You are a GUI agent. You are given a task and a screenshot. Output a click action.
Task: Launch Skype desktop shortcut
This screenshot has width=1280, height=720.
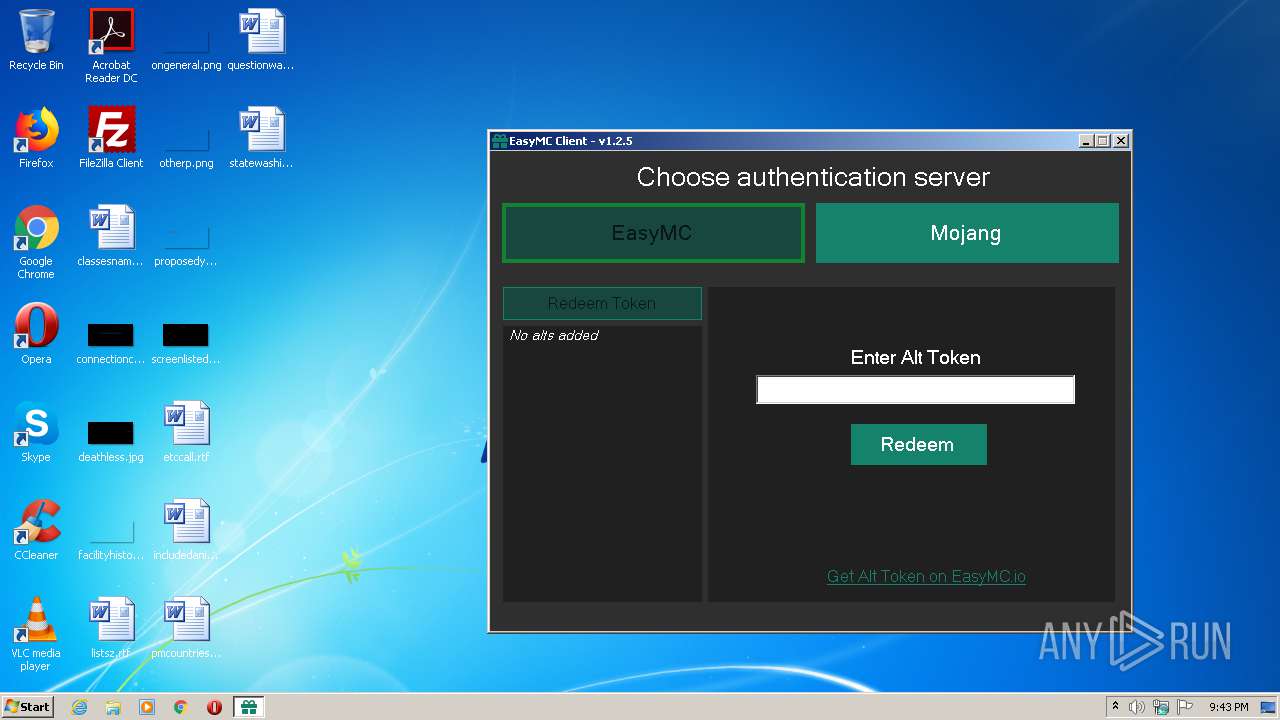tap(36, 433)
